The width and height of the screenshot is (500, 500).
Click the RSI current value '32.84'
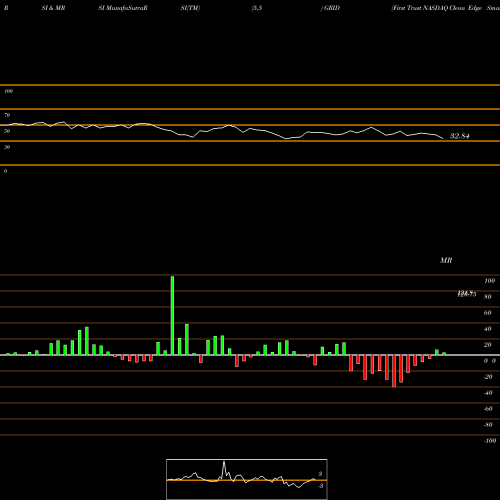[460, 136]
